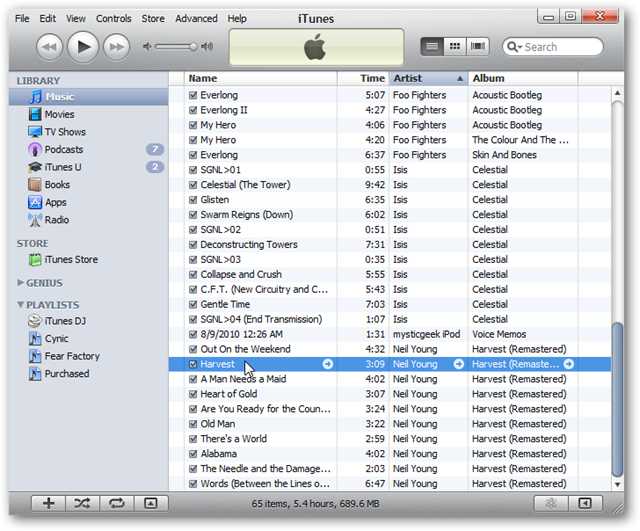Open the Controls menu

pyautogui.click(x=113, y=19)
